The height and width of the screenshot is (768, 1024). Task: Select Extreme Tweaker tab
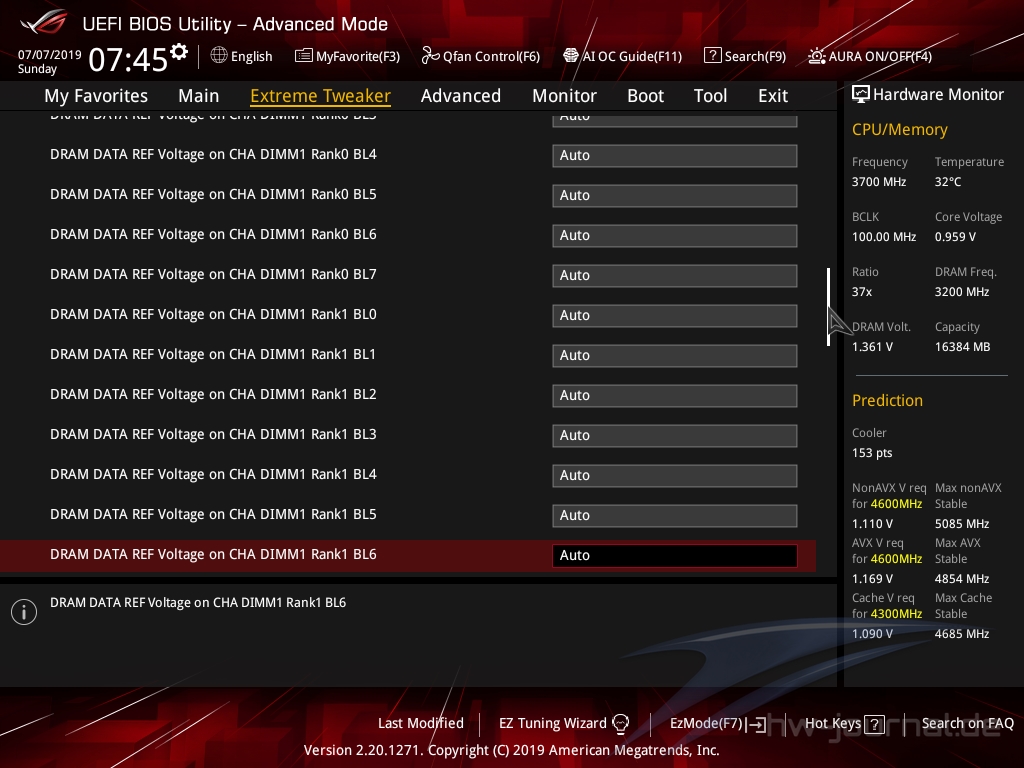point(320,96)
